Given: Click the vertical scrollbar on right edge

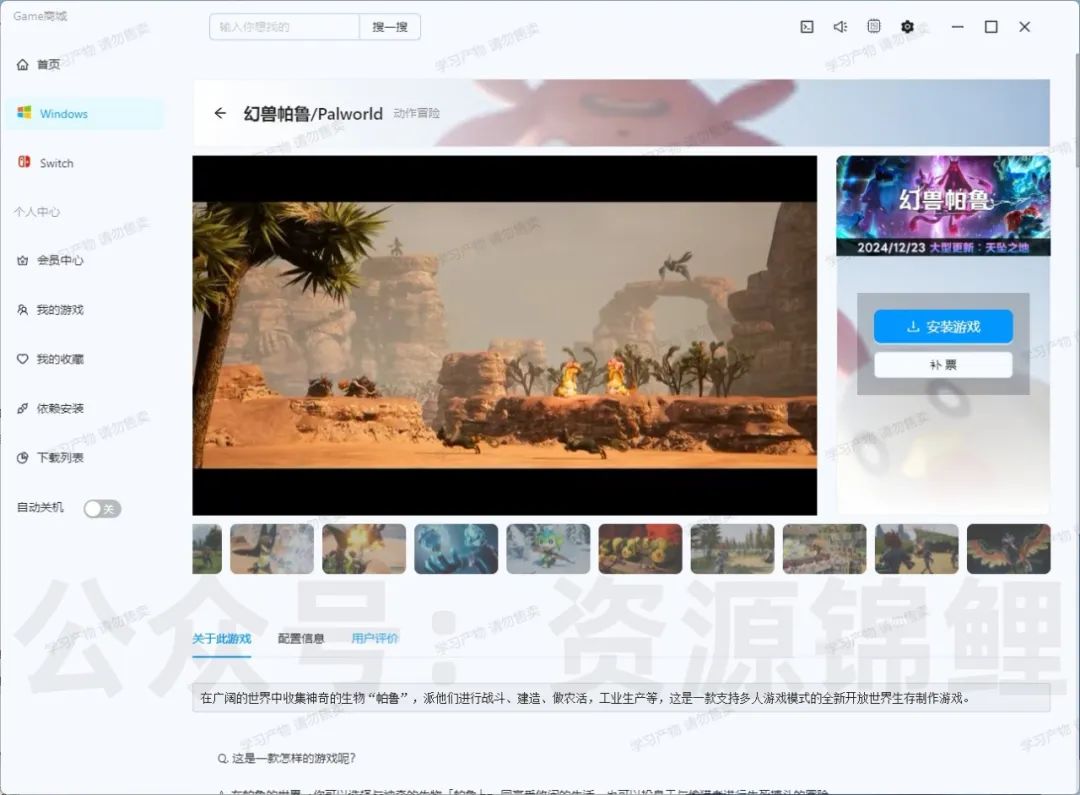Looking at the screenshot, I should point(1077,110).
